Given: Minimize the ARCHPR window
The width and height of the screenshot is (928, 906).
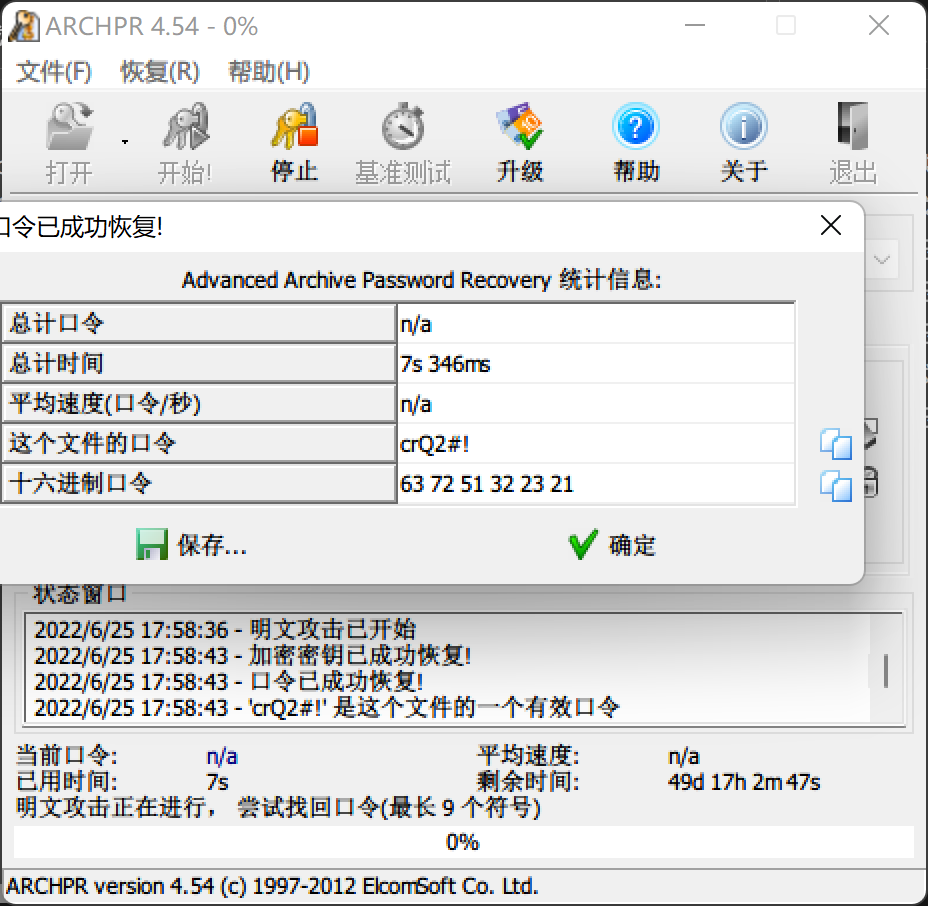Looking at the screenshot, I should click(x=695, y=25).
